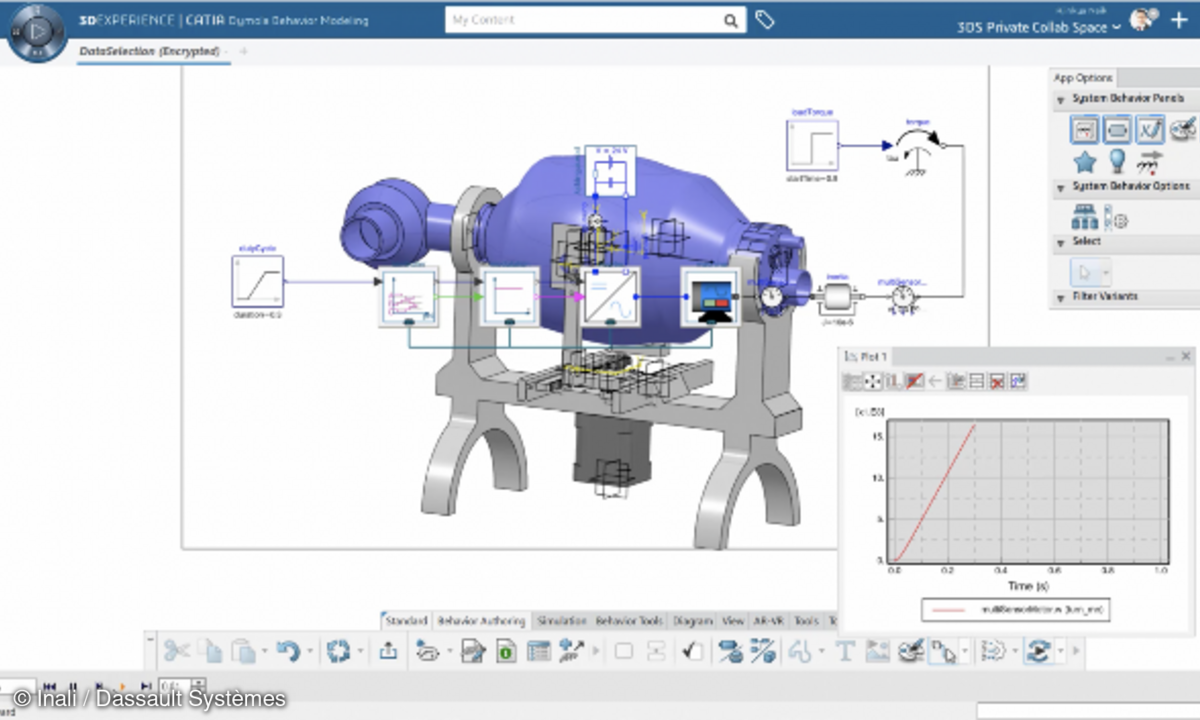Click the Text T tool icon
The image size is (1200, 720).
point(845,651)
